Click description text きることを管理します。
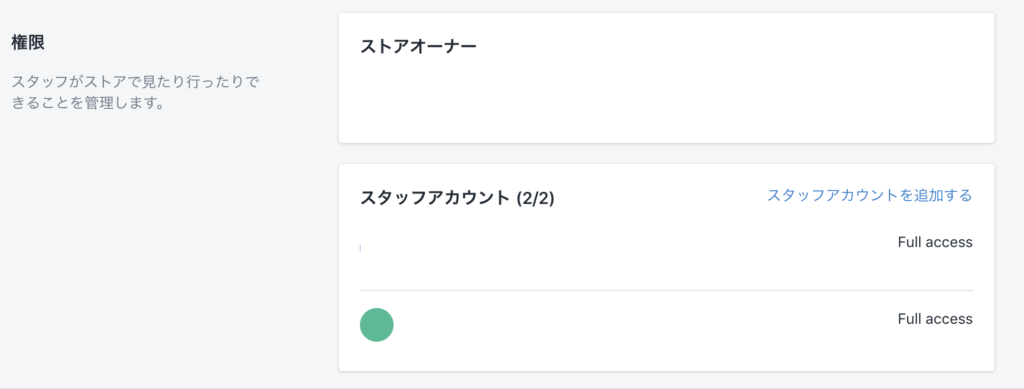The width and height of the screenshot is (1024, 389). (x=88, y=103)
